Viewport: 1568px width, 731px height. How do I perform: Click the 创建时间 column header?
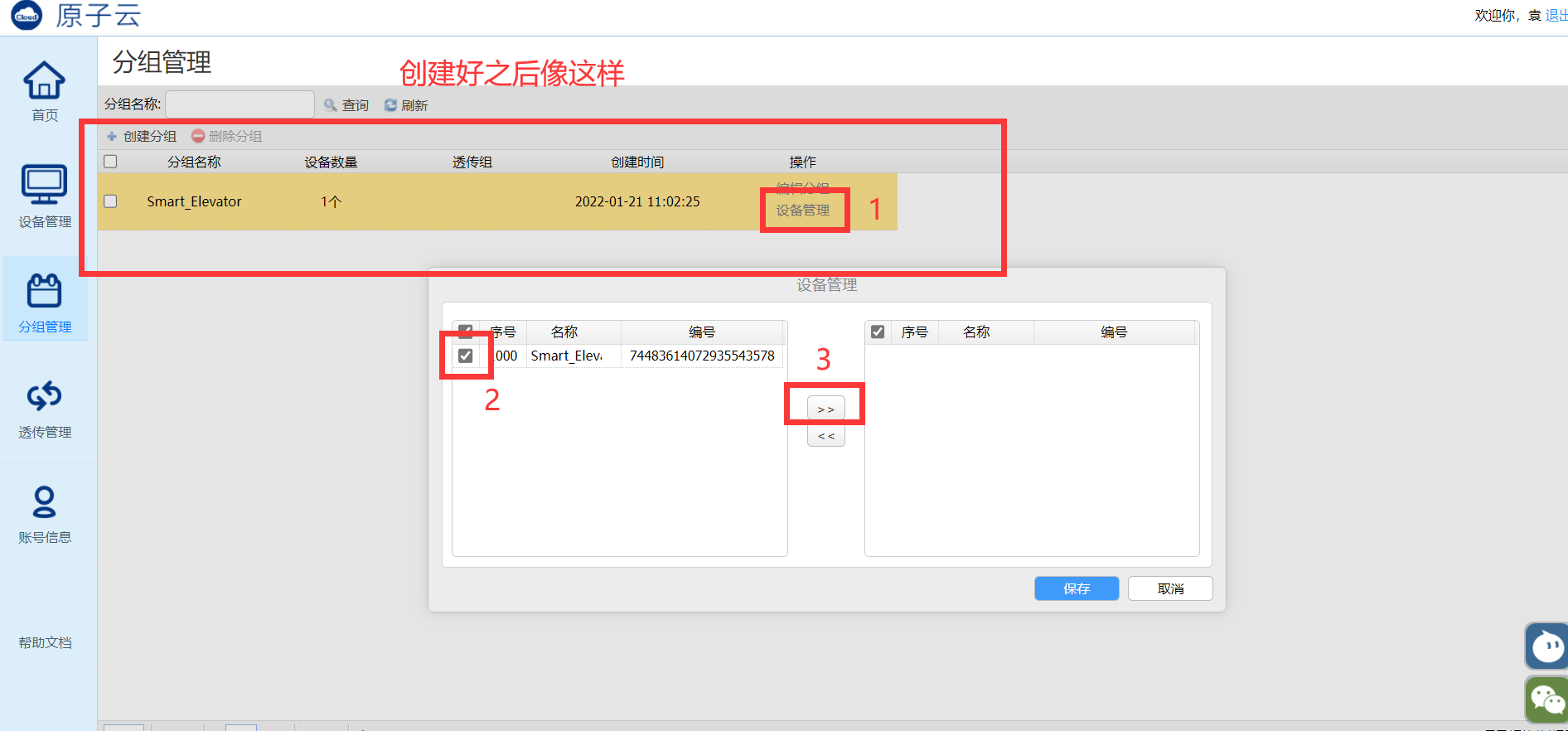637,162
